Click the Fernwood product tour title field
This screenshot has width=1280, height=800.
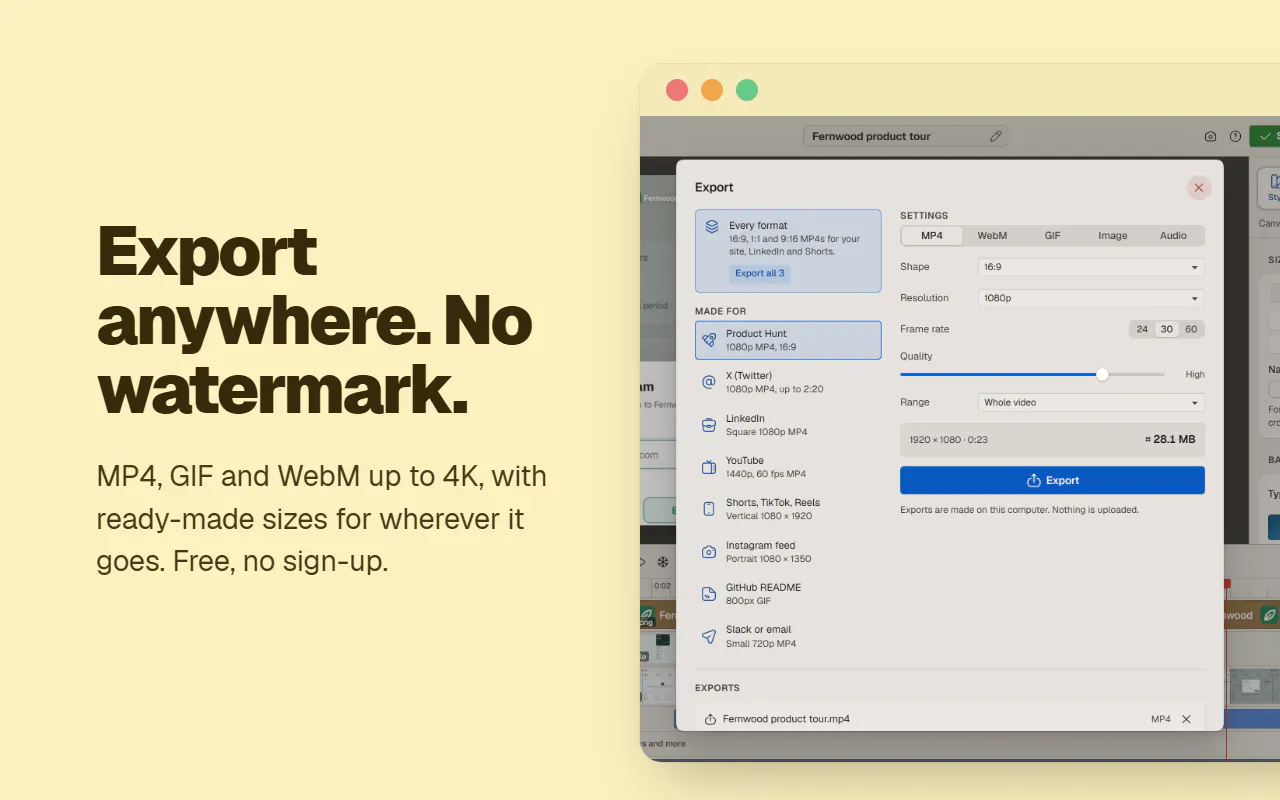coord(905,136)
